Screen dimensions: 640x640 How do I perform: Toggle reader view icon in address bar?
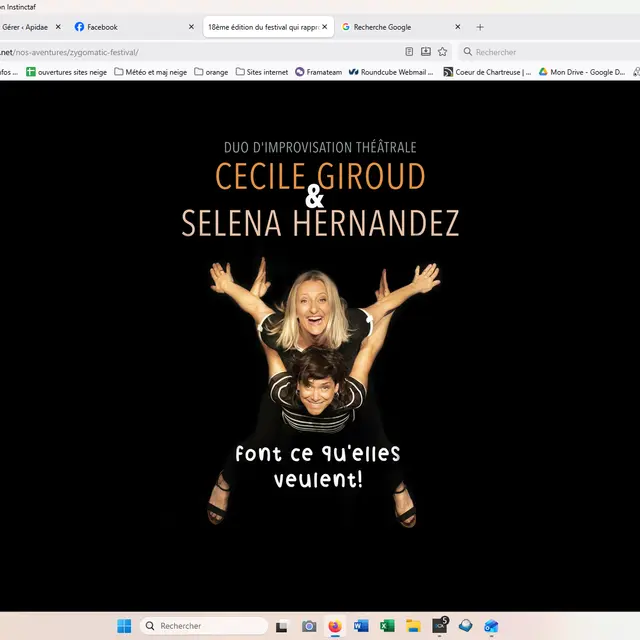(409, 51)
